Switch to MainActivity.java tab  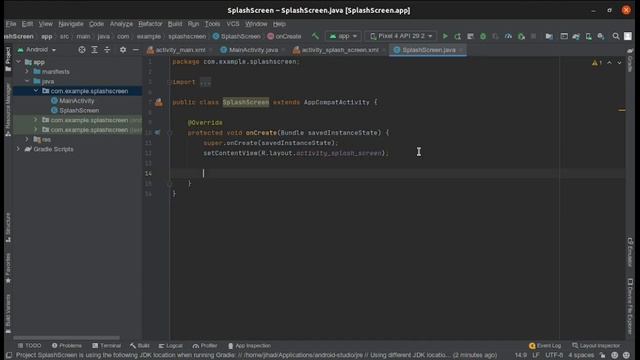(x=253, y=50)
